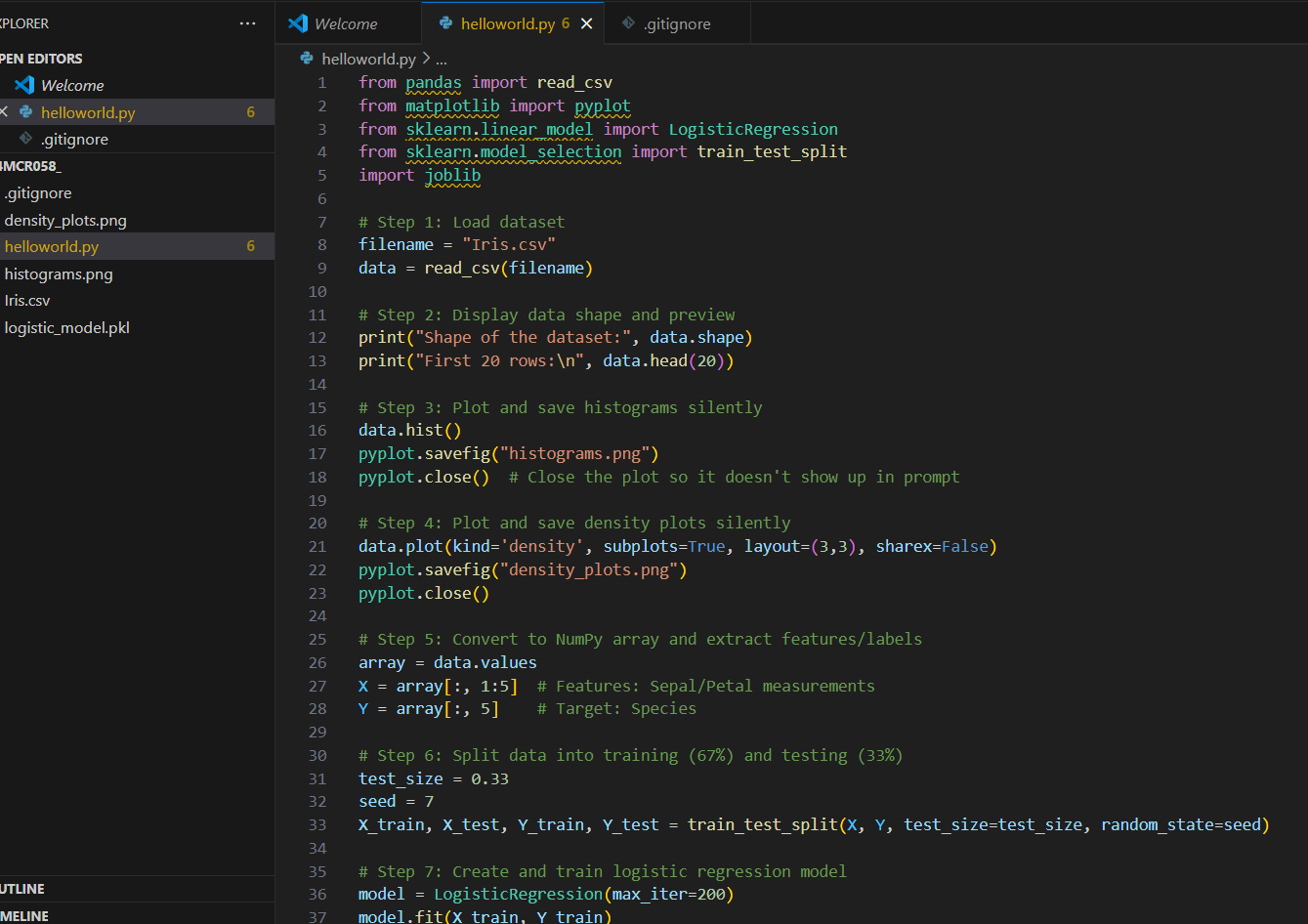Close helloworld.py from the Open Editors list
Image resolution: width=1308 pixels, height=924 pixels.
click(x=4, y=112)
